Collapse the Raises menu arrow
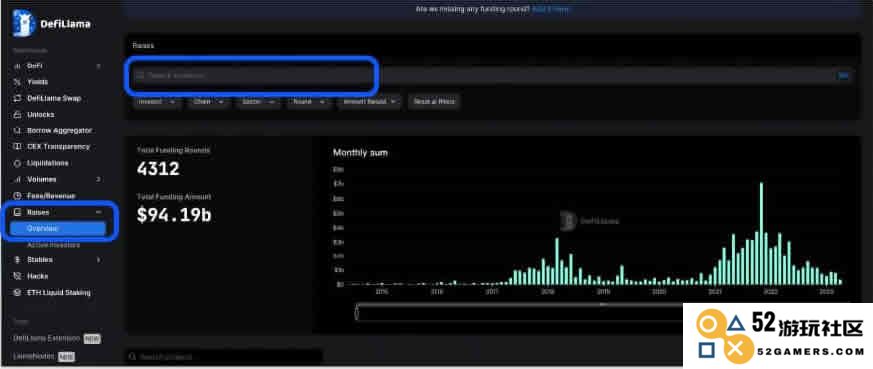 (99, 213)
